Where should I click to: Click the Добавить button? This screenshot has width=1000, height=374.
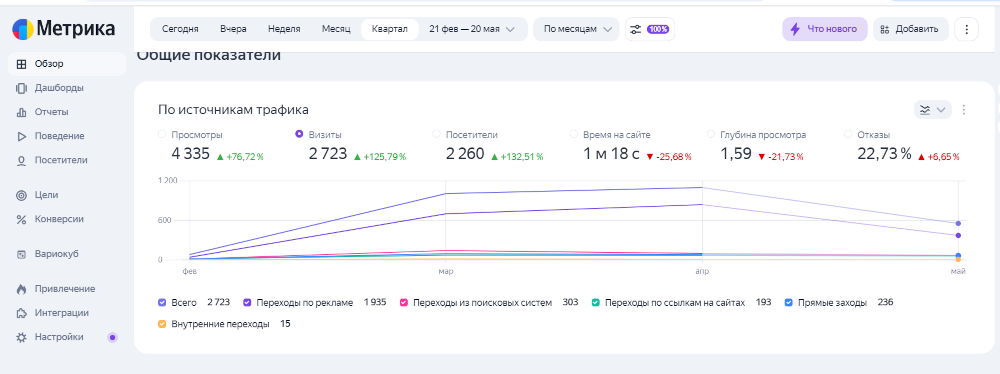tap(910, 29)
